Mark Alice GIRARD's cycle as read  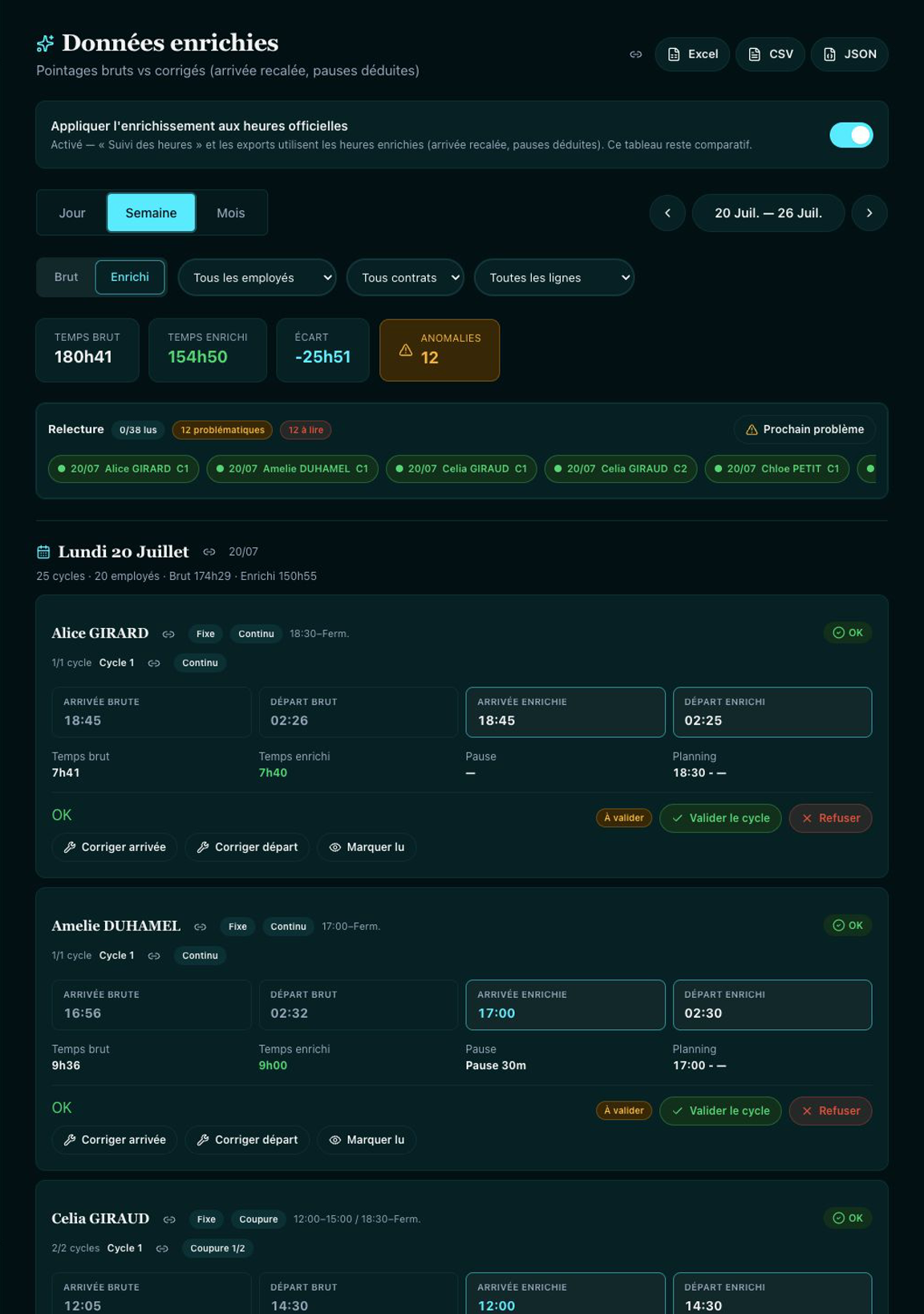coord(367,847)
